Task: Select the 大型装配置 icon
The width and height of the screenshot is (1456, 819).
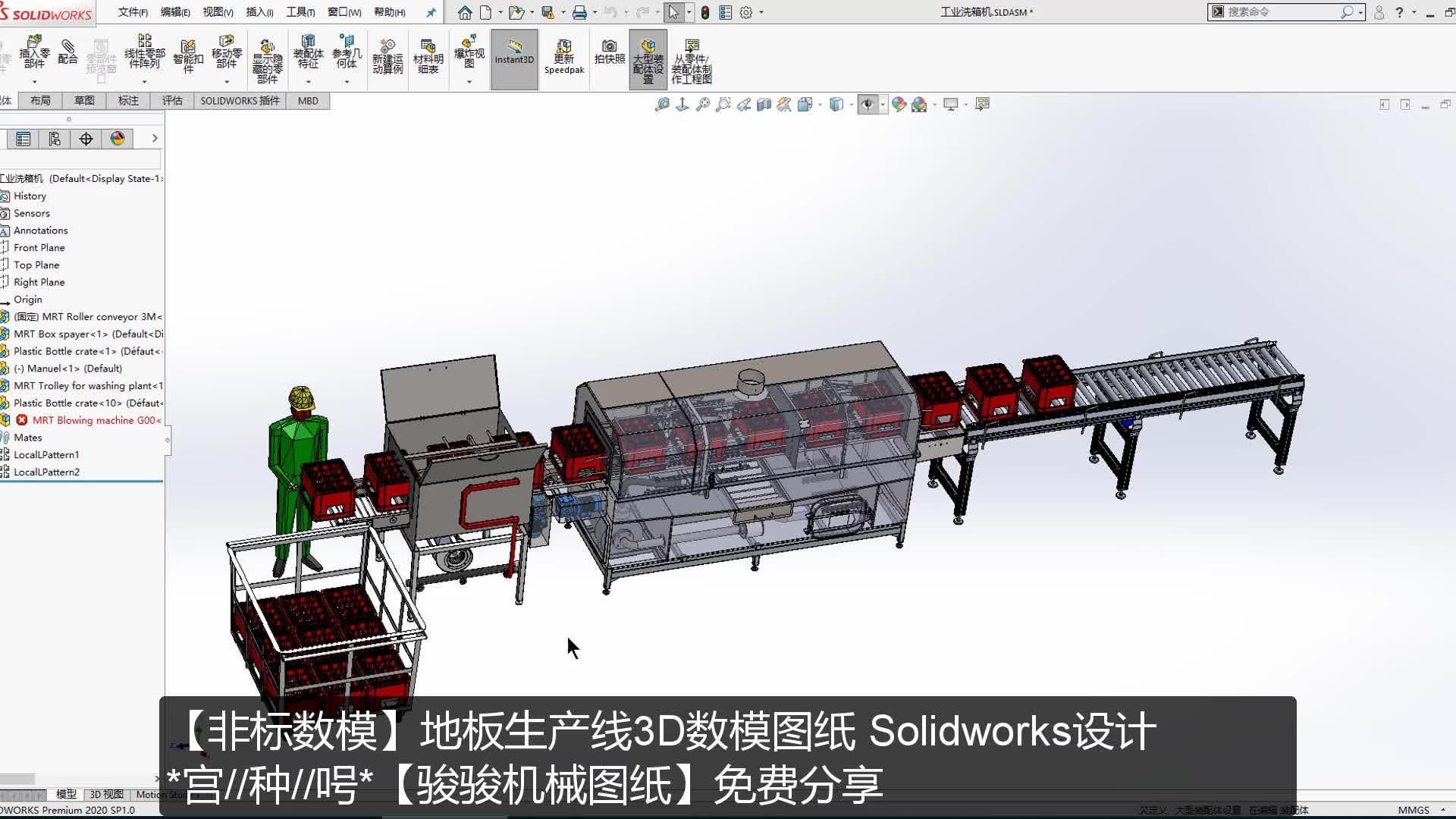Action: point(647,58)
